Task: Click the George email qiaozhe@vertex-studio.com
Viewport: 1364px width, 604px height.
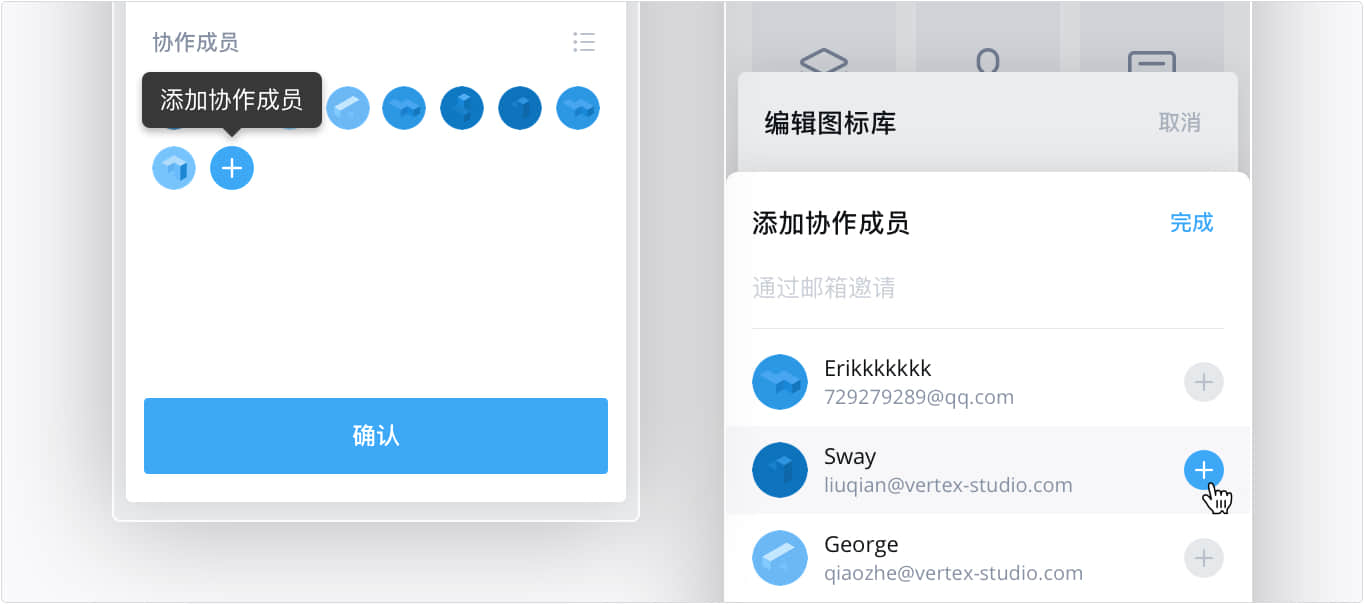Action: pyautogui.click(x=953, y=573)
